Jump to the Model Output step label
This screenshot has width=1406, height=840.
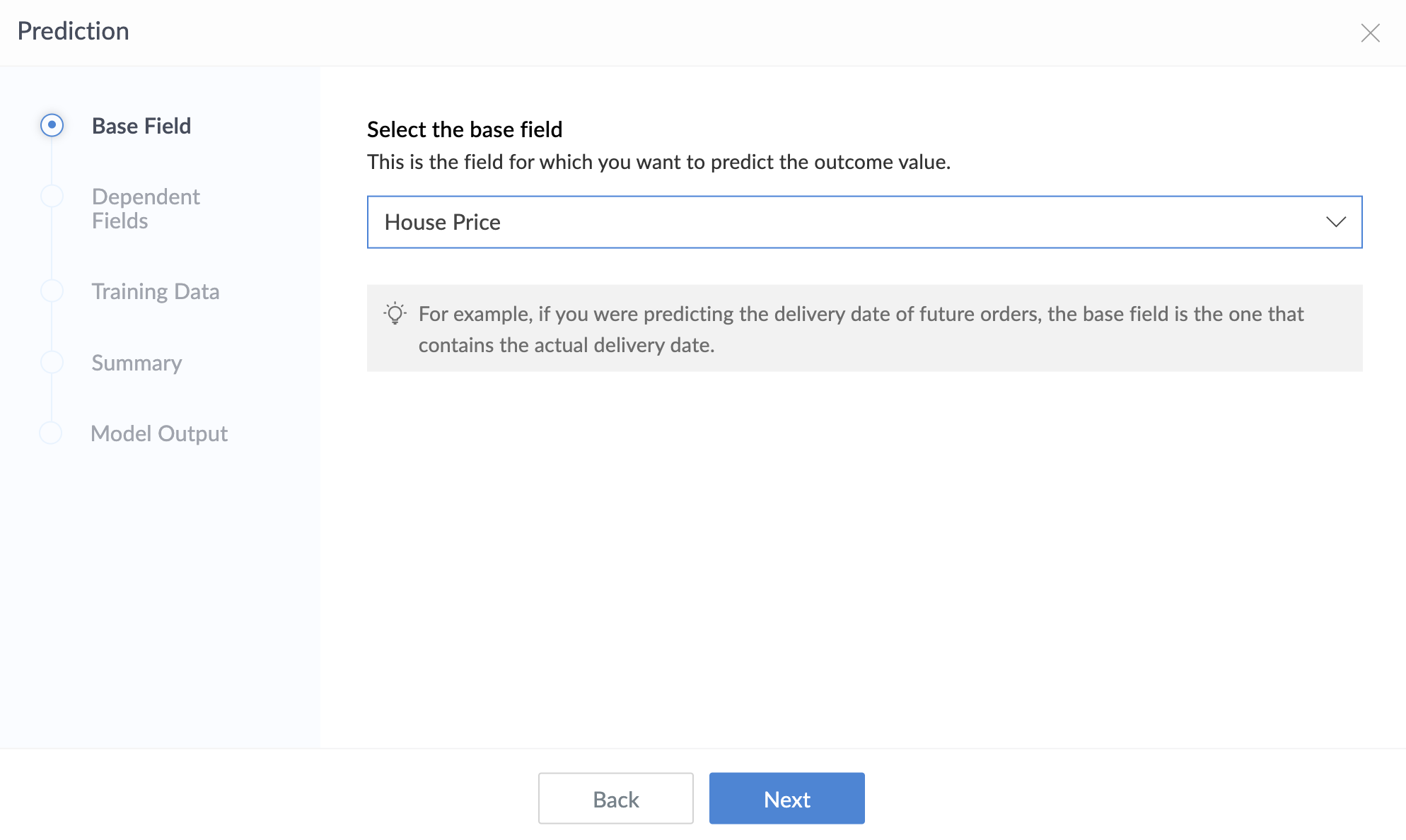(159, 433)
